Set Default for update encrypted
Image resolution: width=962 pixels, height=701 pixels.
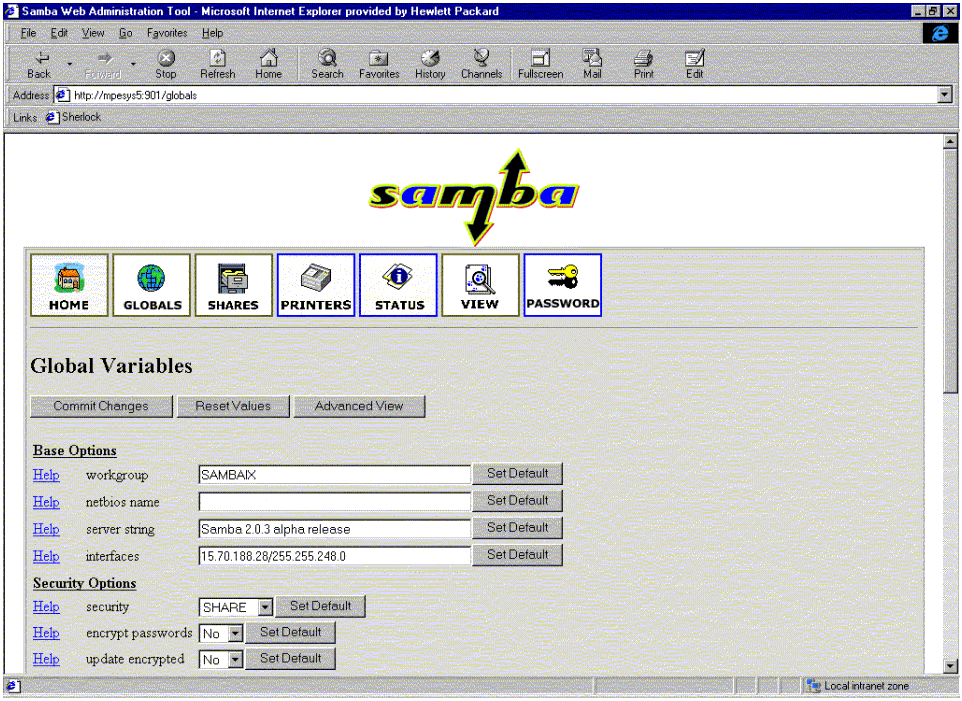pyautogui.click(x=290, y=659)
